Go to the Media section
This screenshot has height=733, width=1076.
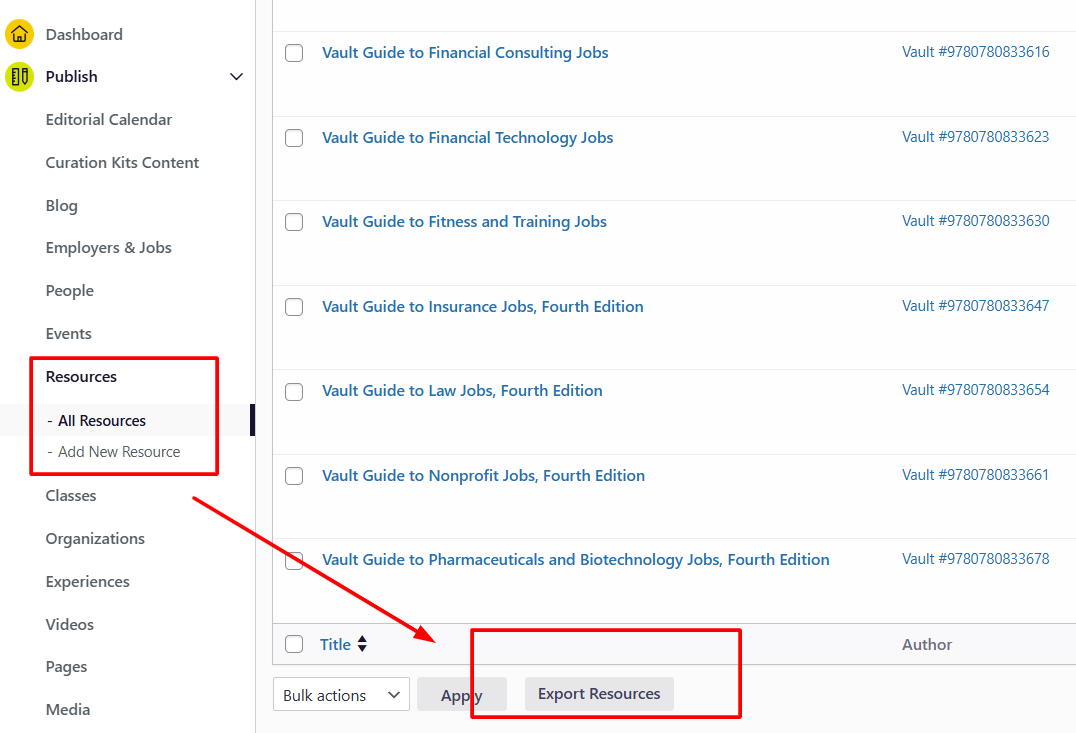click(x=67, y=709)
